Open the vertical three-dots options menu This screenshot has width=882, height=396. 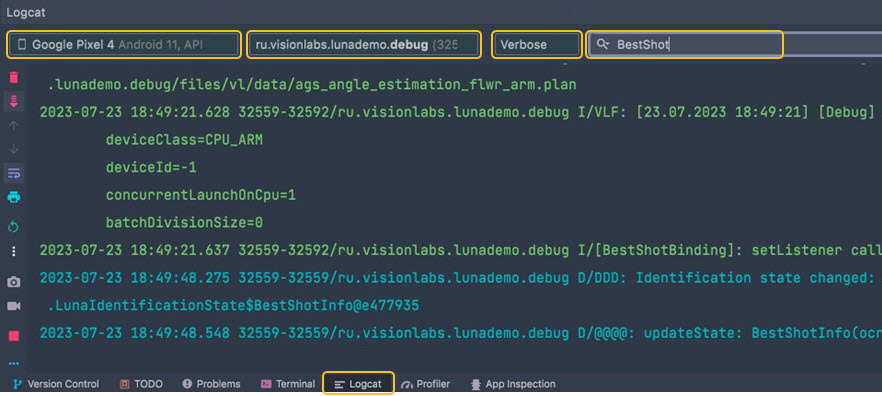pyautogui.click(x=14, y=251)
